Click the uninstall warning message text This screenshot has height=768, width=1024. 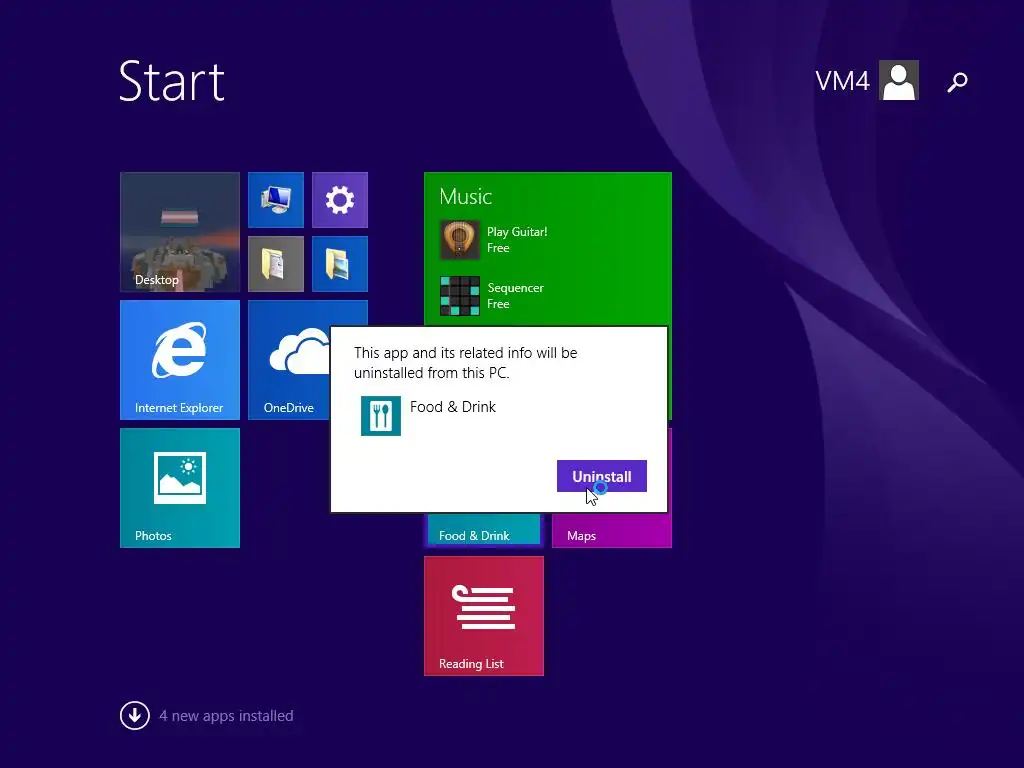[x=466, y=362]
